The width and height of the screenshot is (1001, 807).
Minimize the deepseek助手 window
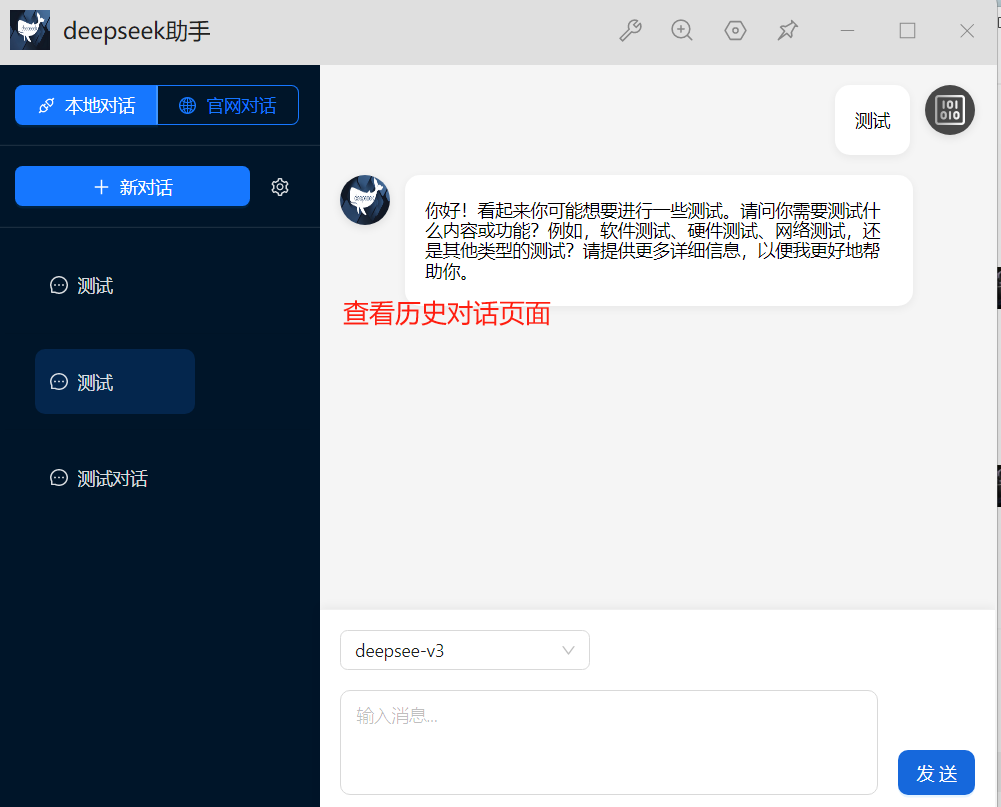pyautogui.click(x=847, y=31)
